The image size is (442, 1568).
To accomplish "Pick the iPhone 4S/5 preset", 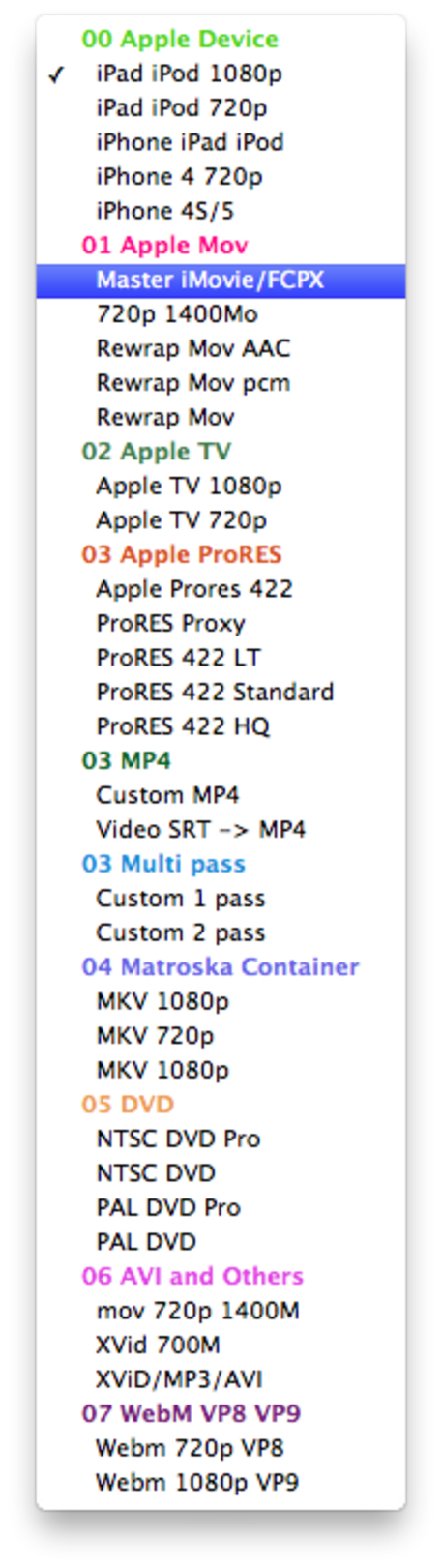I will (221, 211).
